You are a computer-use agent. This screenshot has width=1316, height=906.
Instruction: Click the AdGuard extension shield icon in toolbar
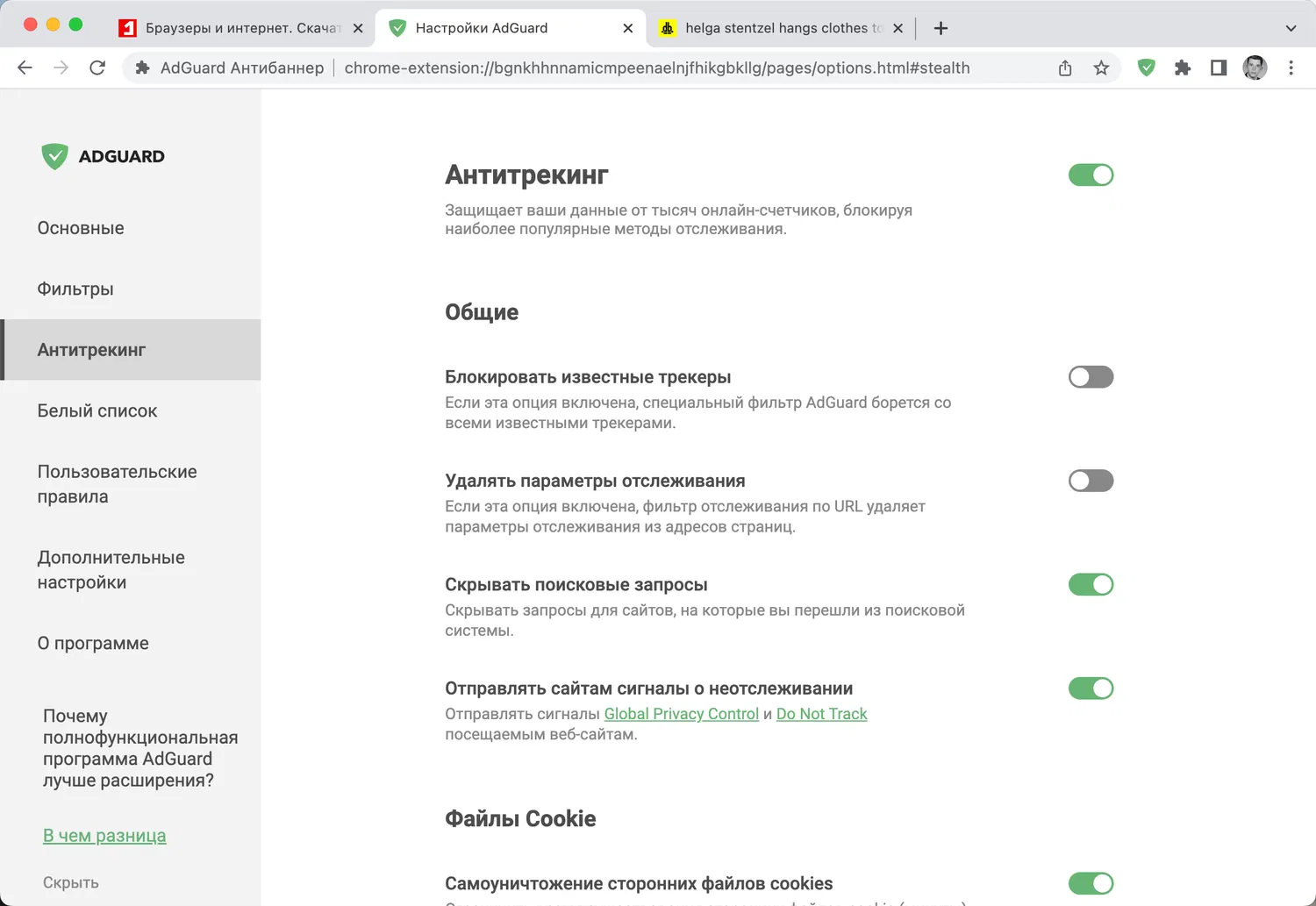click(1146, 68)
